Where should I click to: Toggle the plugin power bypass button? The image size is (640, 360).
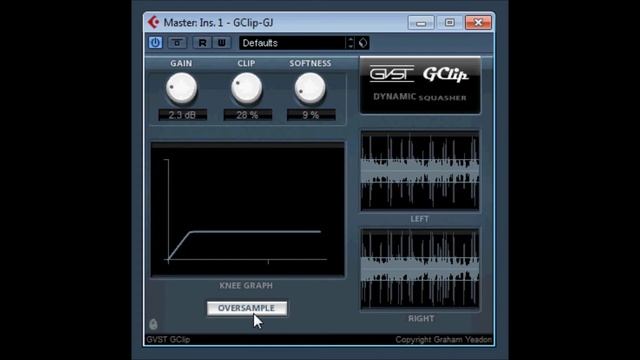[x=155, y=43]
